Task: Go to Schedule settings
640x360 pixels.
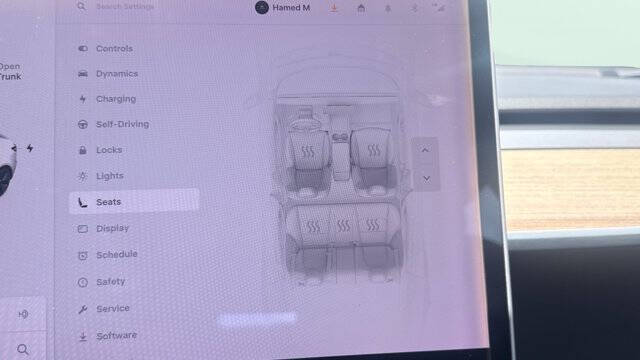Action: coord(107,255)
